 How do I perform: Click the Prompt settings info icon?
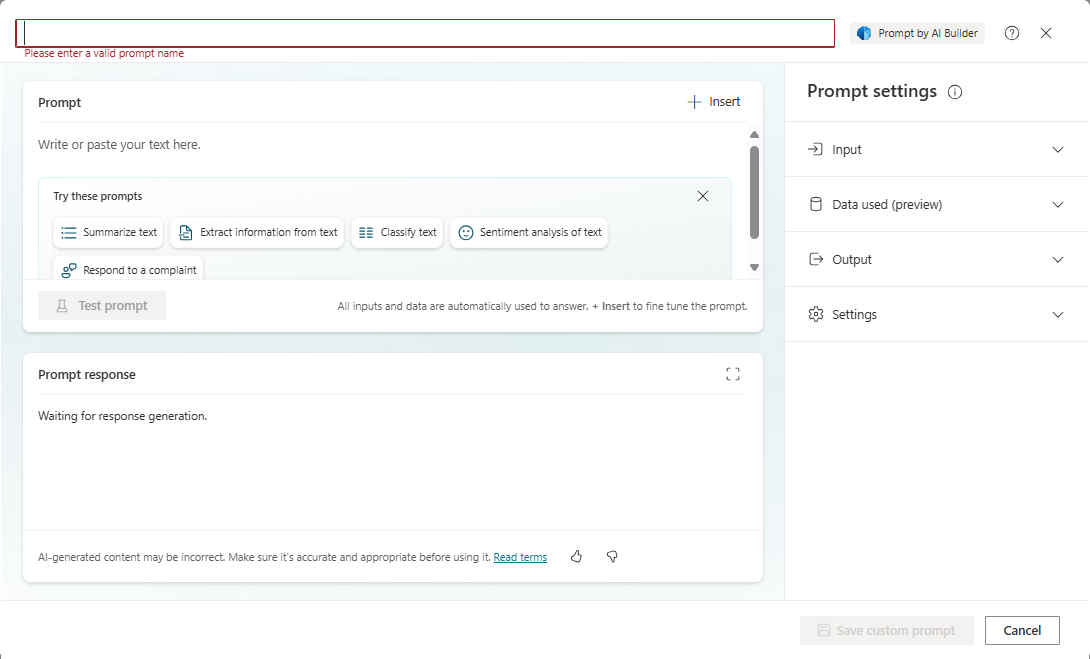[955, 92]
